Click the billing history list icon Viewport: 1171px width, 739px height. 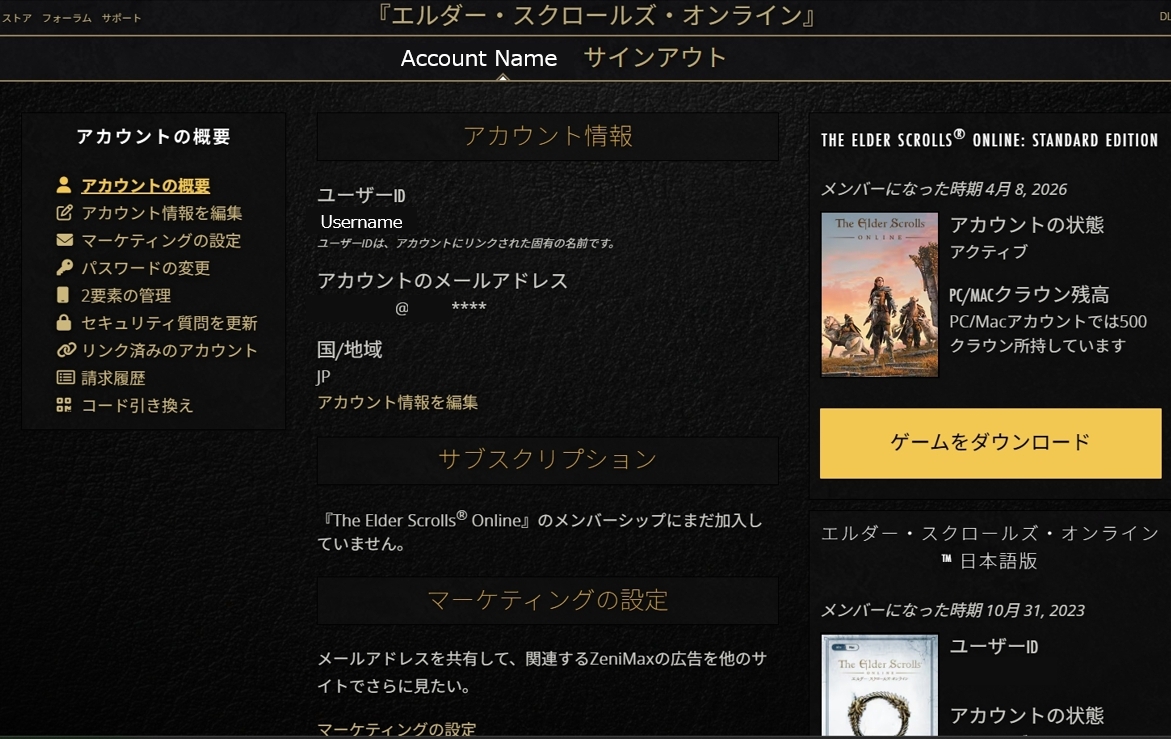64,378
